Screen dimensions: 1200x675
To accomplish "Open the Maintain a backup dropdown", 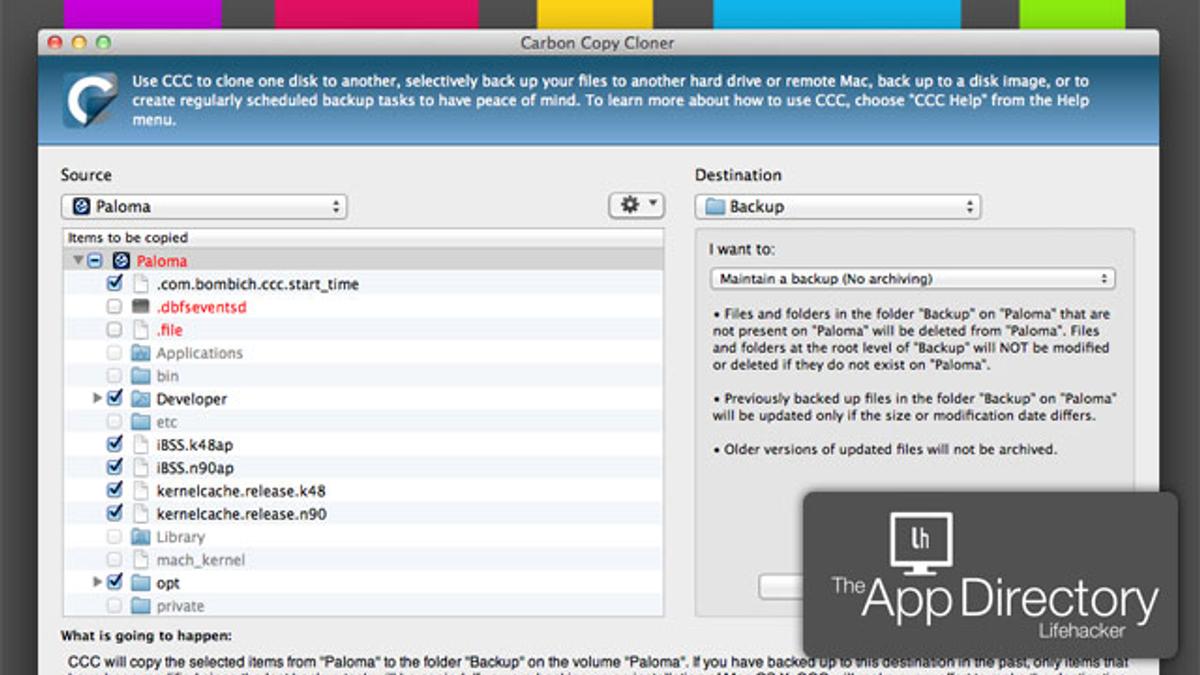I will [x=912, y=279].
